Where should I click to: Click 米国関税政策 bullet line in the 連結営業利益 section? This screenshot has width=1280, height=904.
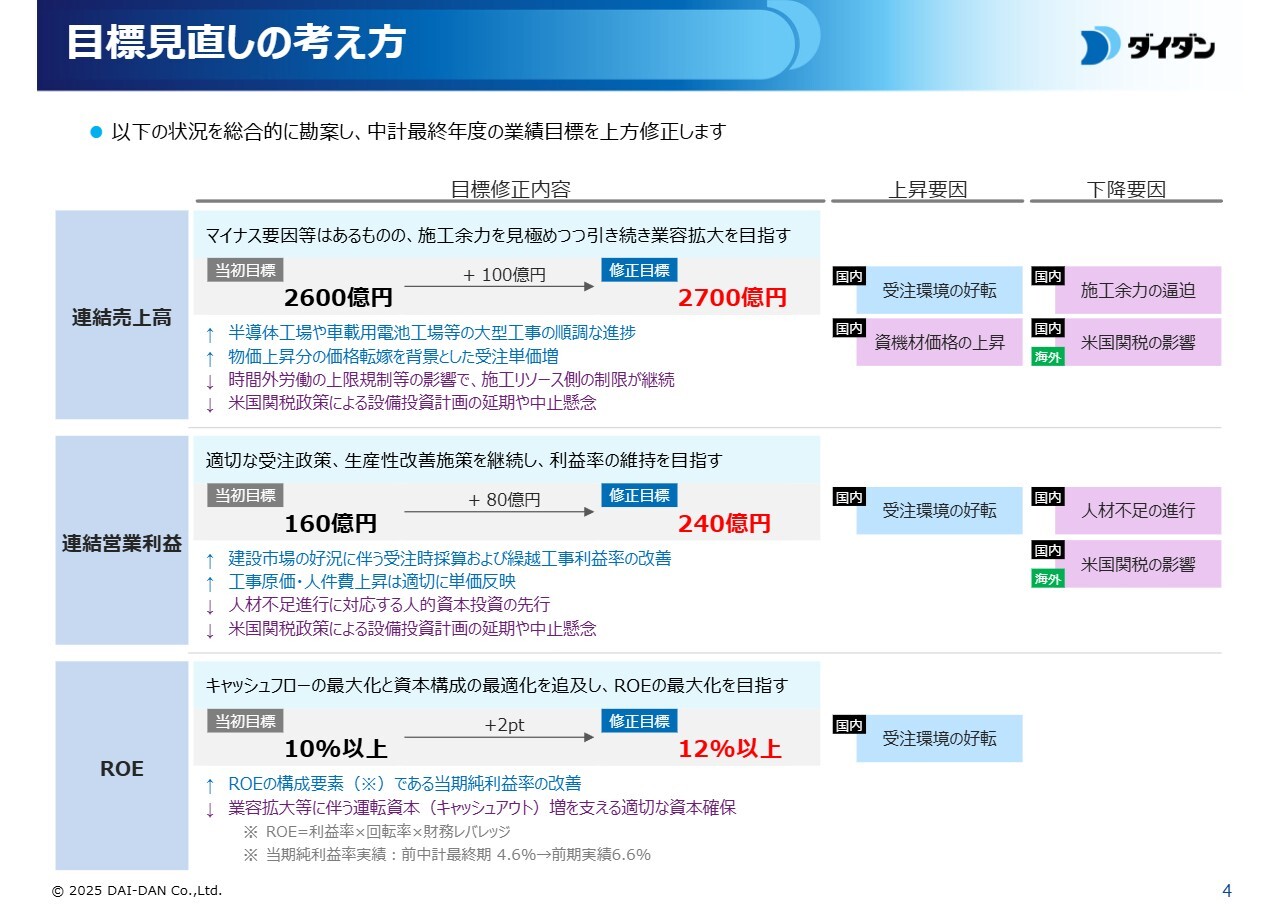[x=412, y=629]
